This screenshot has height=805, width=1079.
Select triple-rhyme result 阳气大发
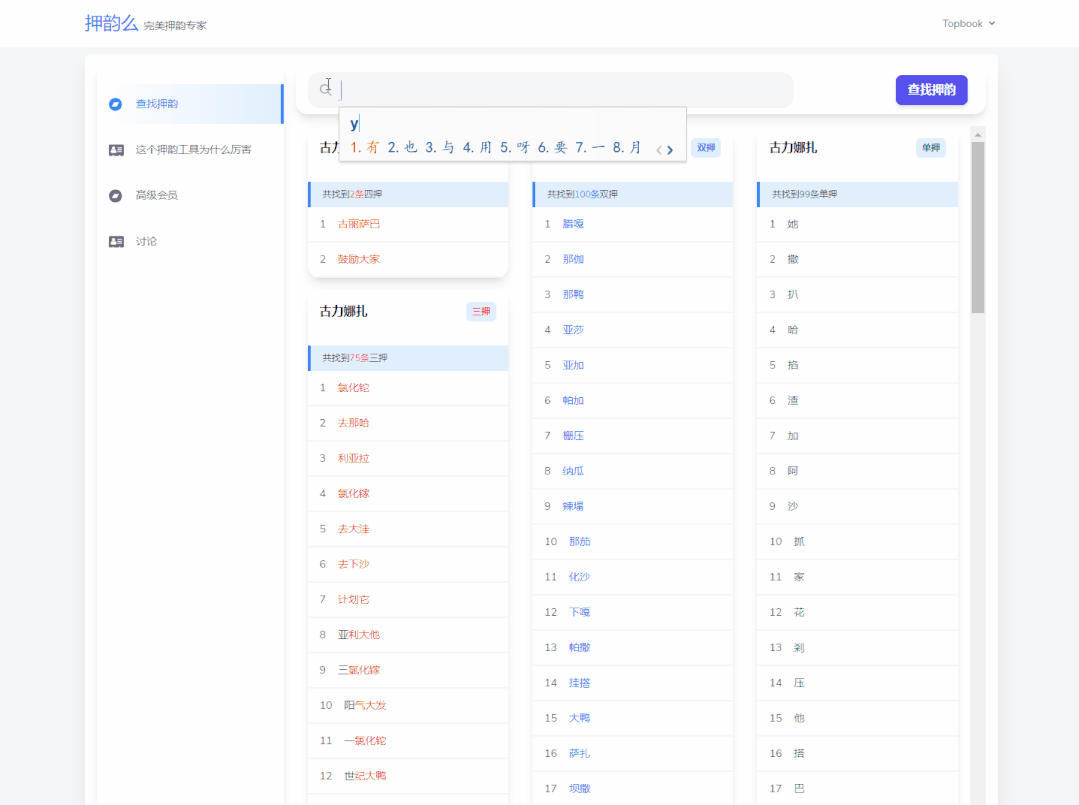point(365,705)
